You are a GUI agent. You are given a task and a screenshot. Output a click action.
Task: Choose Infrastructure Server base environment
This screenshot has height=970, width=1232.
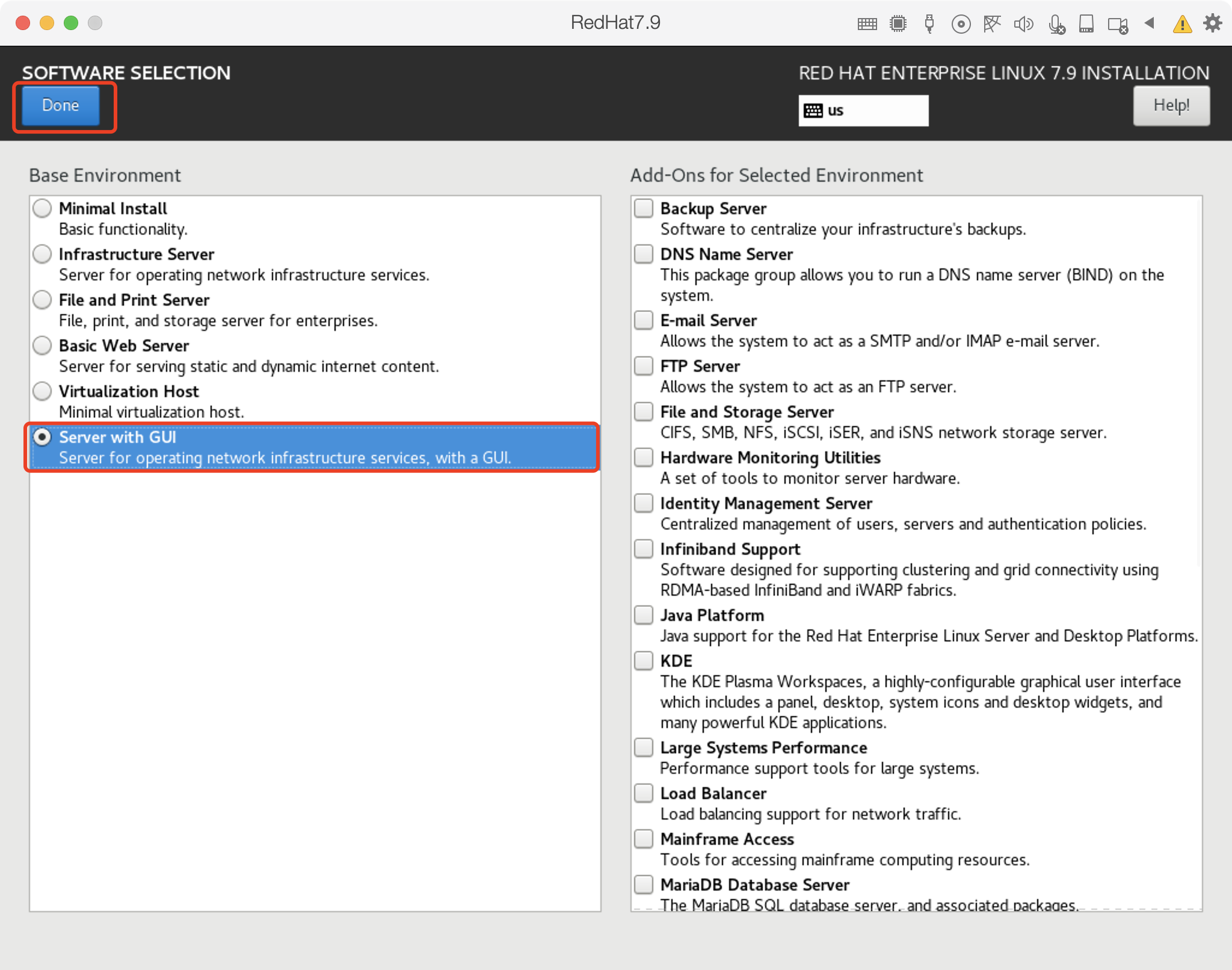point(42,254)
